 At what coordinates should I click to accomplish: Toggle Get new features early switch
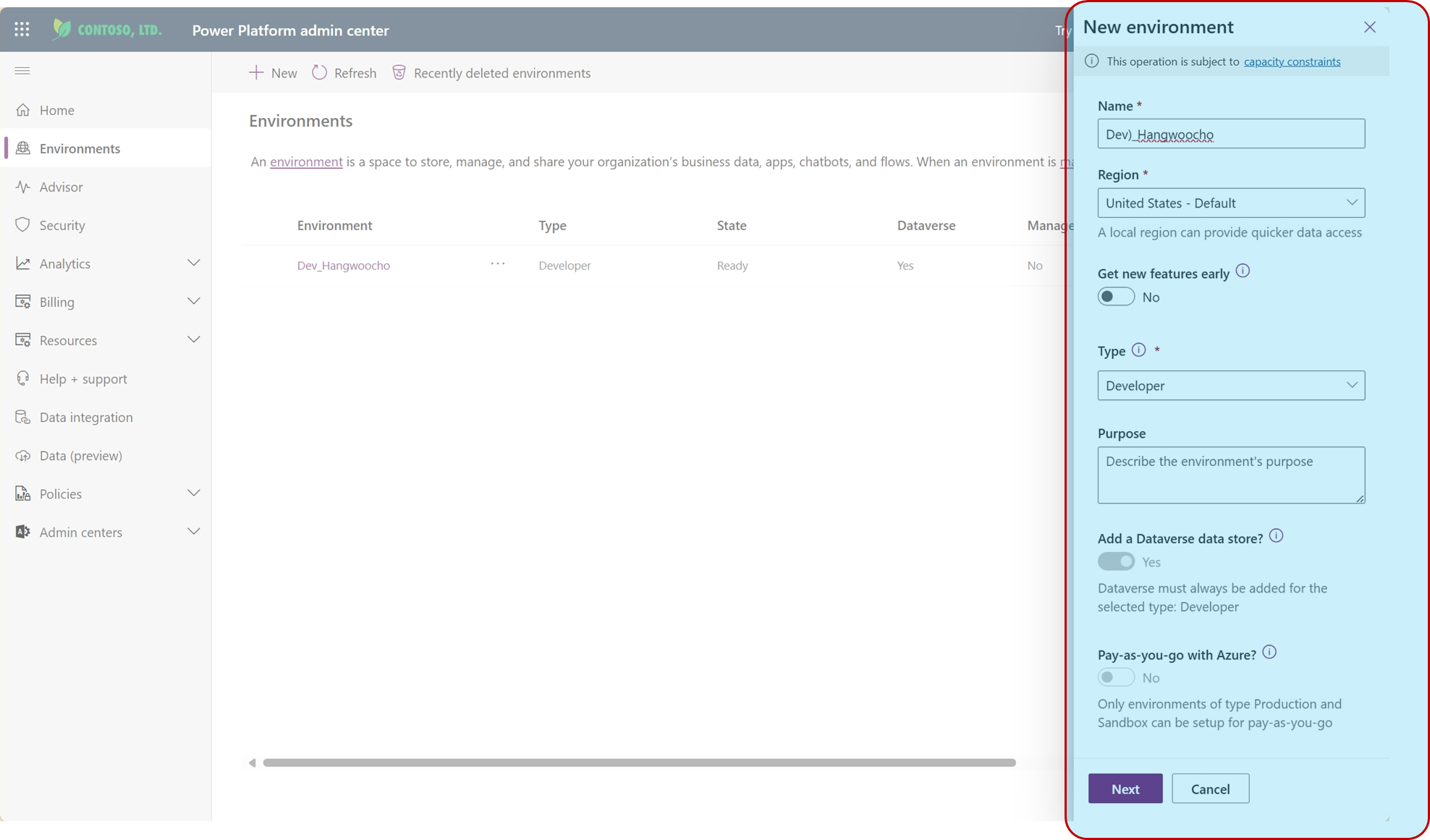(1116, 297)
